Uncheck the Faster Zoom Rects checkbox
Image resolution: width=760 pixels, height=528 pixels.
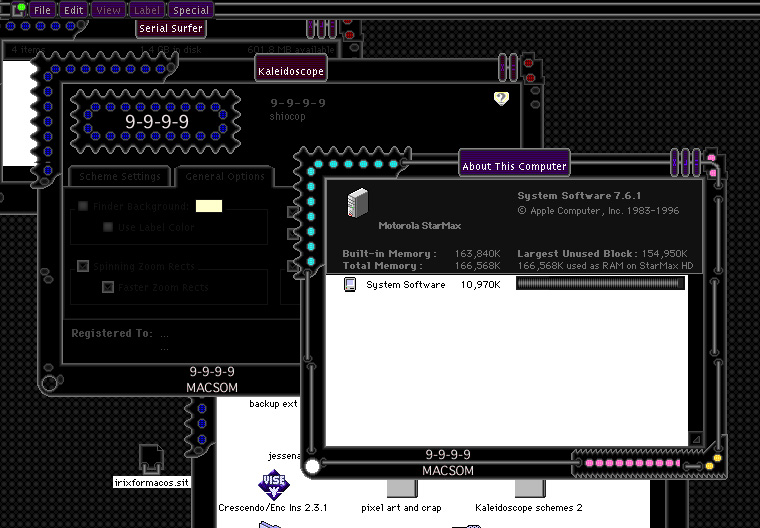click(108, 287)
